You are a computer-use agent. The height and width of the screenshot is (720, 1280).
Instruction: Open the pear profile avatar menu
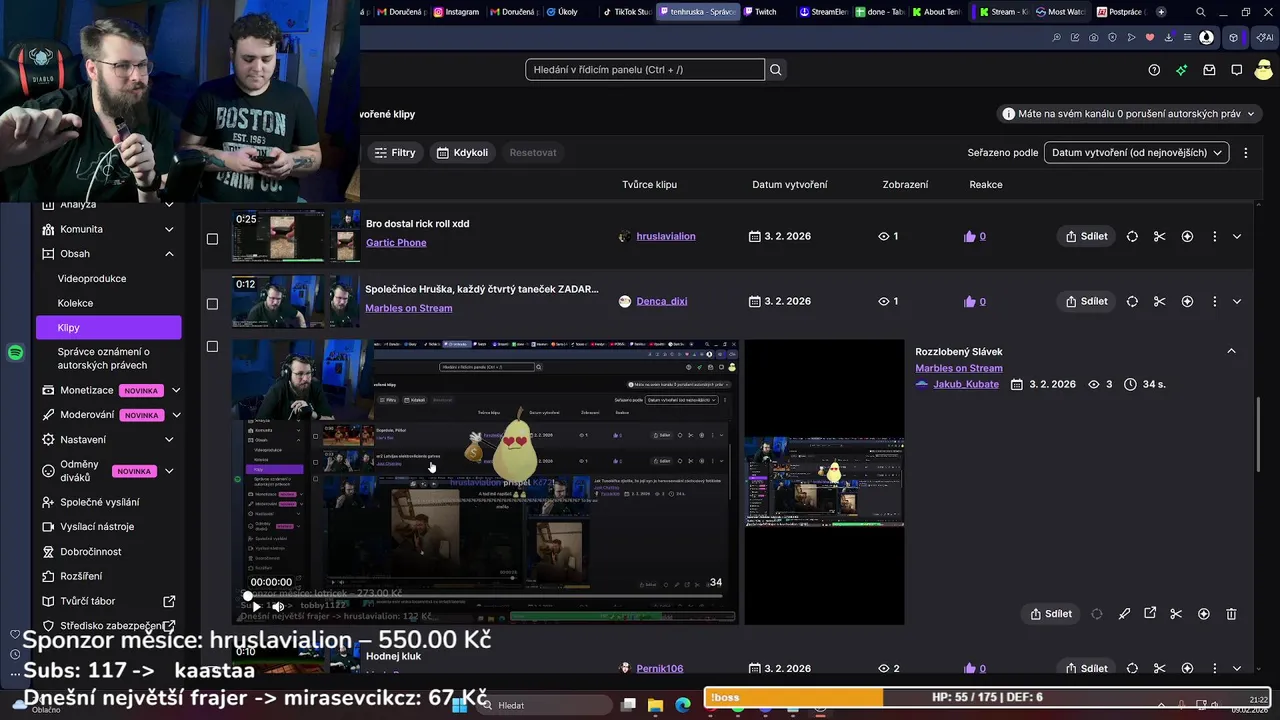pyautogui.click(x=1264, y=69)
